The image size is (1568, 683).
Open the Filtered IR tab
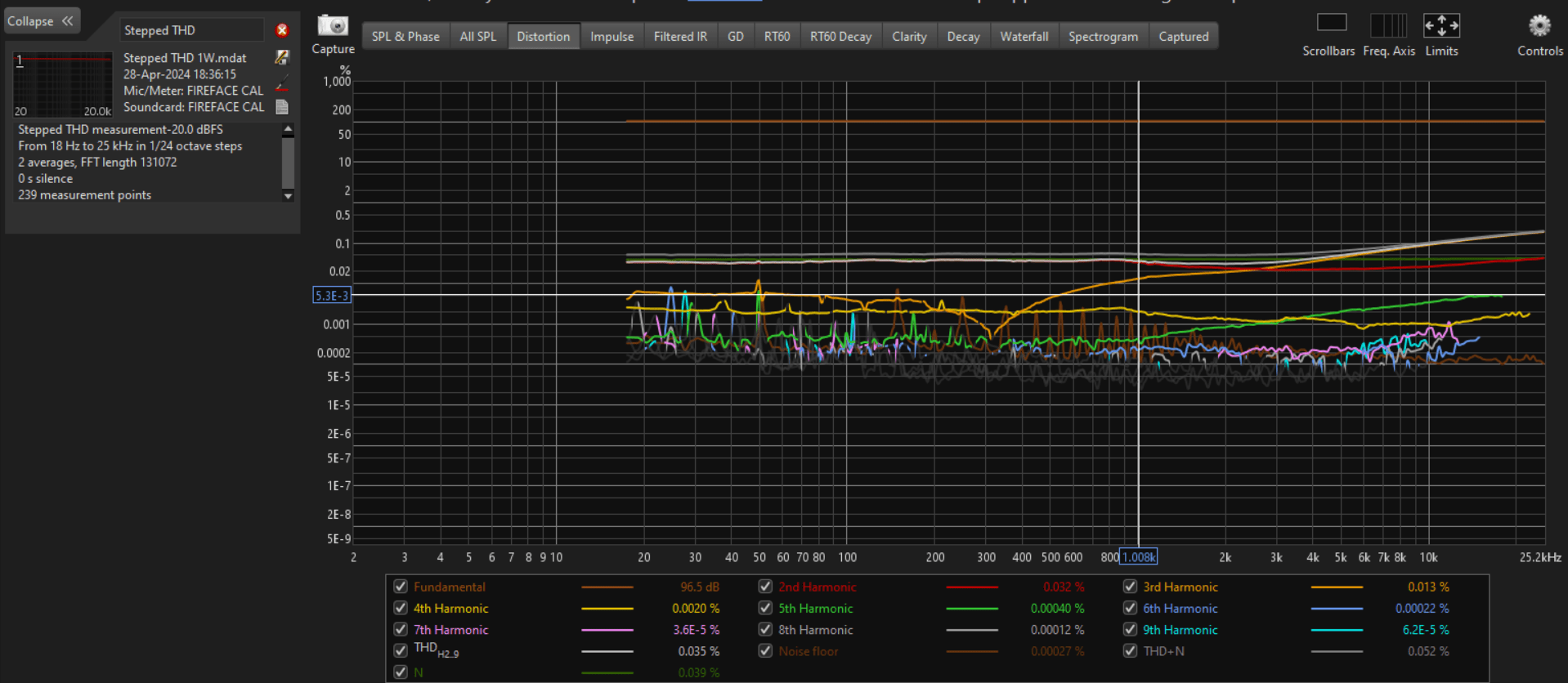[680, 37]
